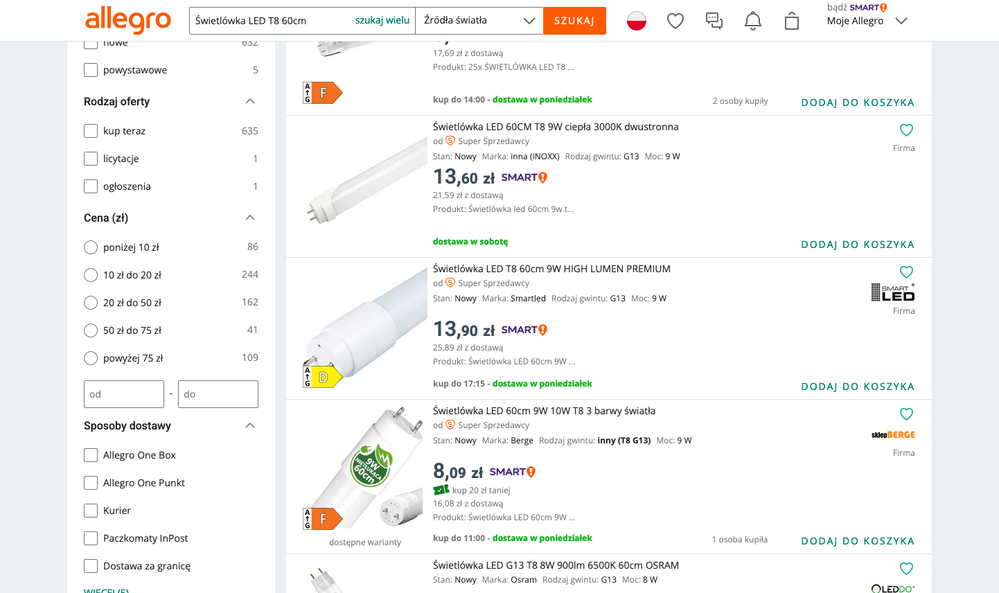
Task: Open the 'Moje Allegro' account menu
Action: click(866, 21)
